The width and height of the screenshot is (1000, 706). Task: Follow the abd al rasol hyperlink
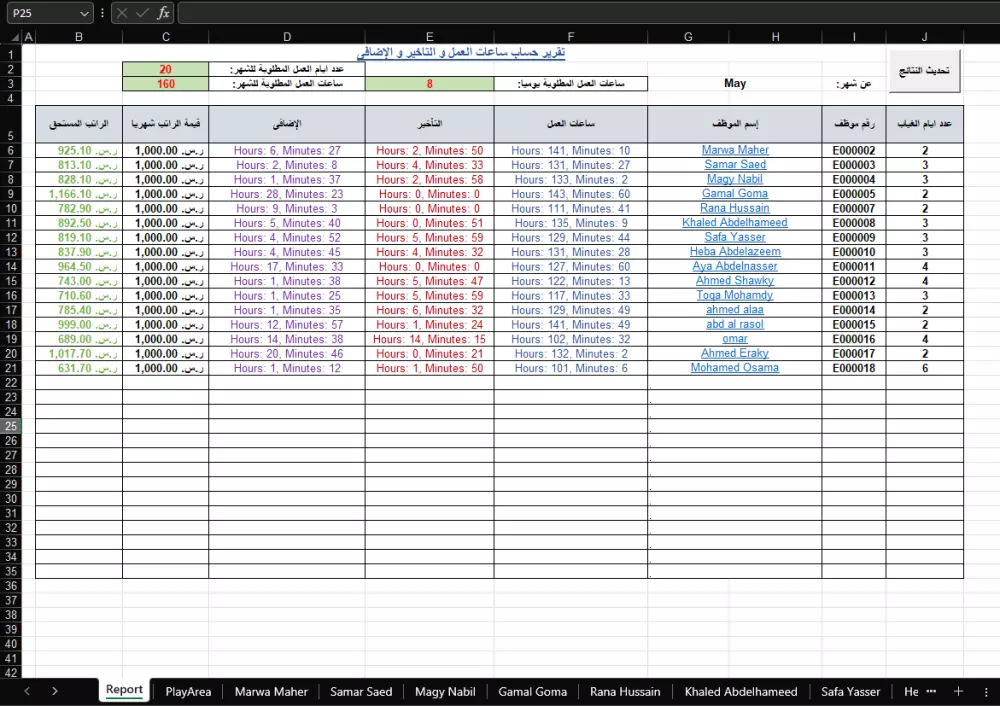[x=734, y=324]
